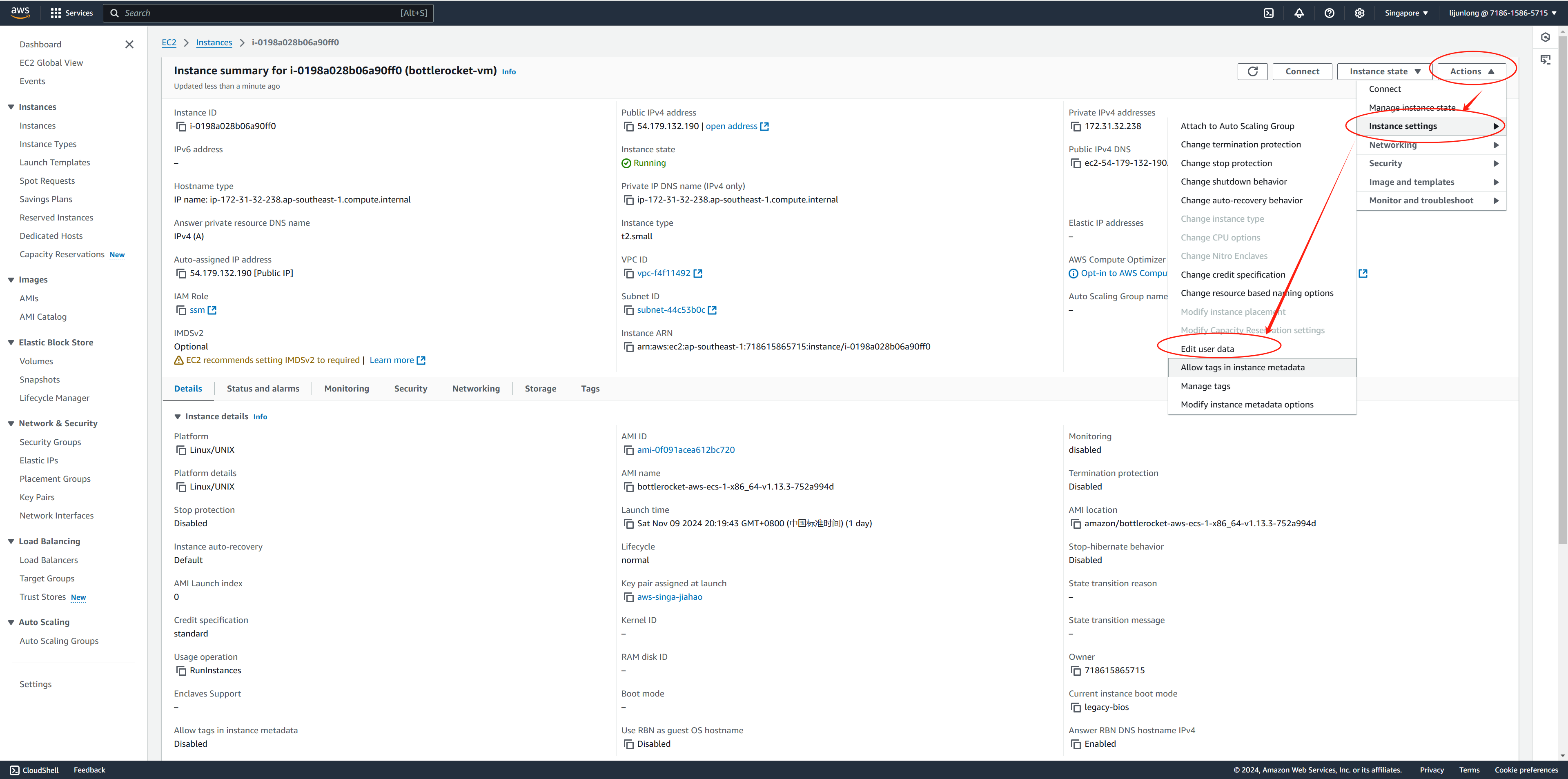Open the Singapore region selector
The height and width of the screenshot is (779, 1568).
coord(1406,13)
